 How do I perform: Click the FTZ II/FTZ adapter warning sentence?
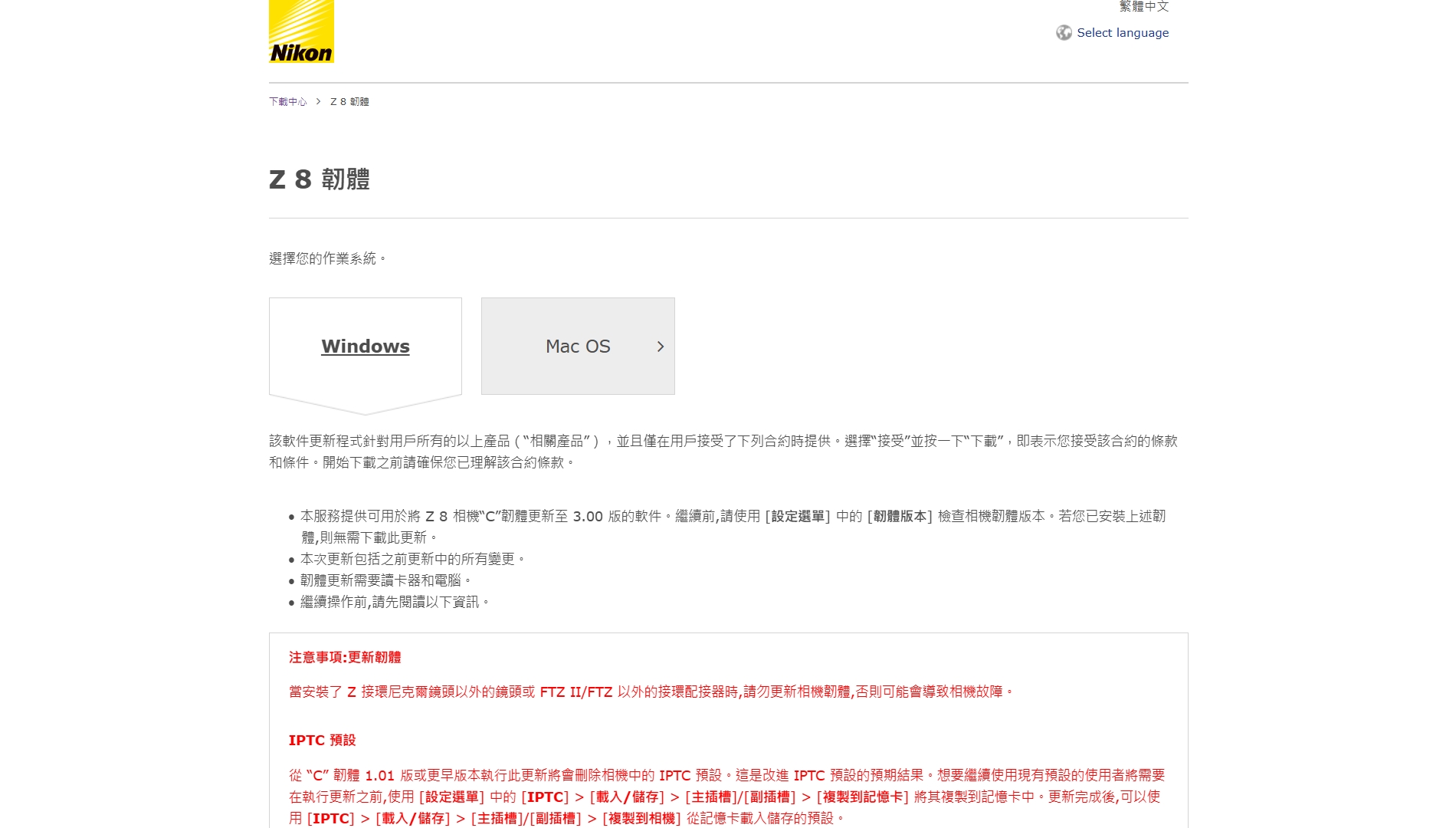click(651, 692)
